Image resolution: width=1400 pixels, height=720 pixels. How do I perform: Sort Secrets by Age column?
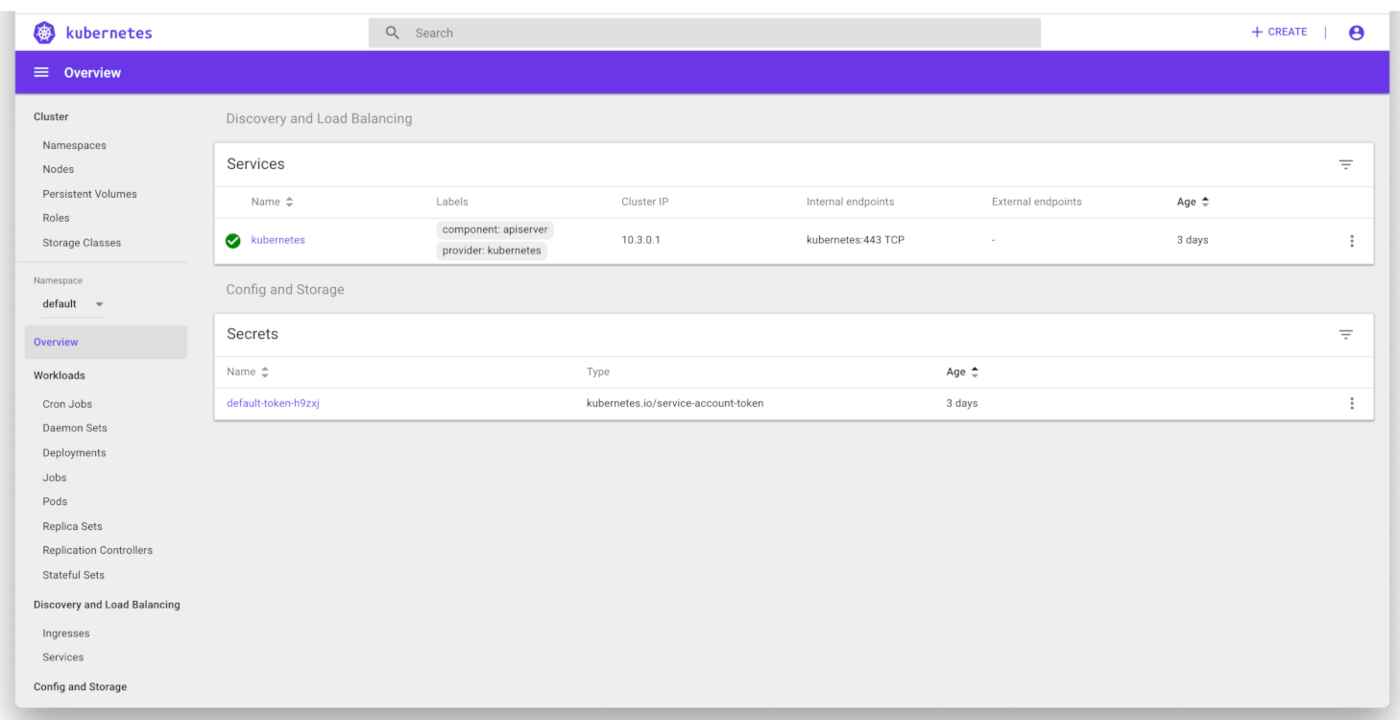tap(962, 370)
